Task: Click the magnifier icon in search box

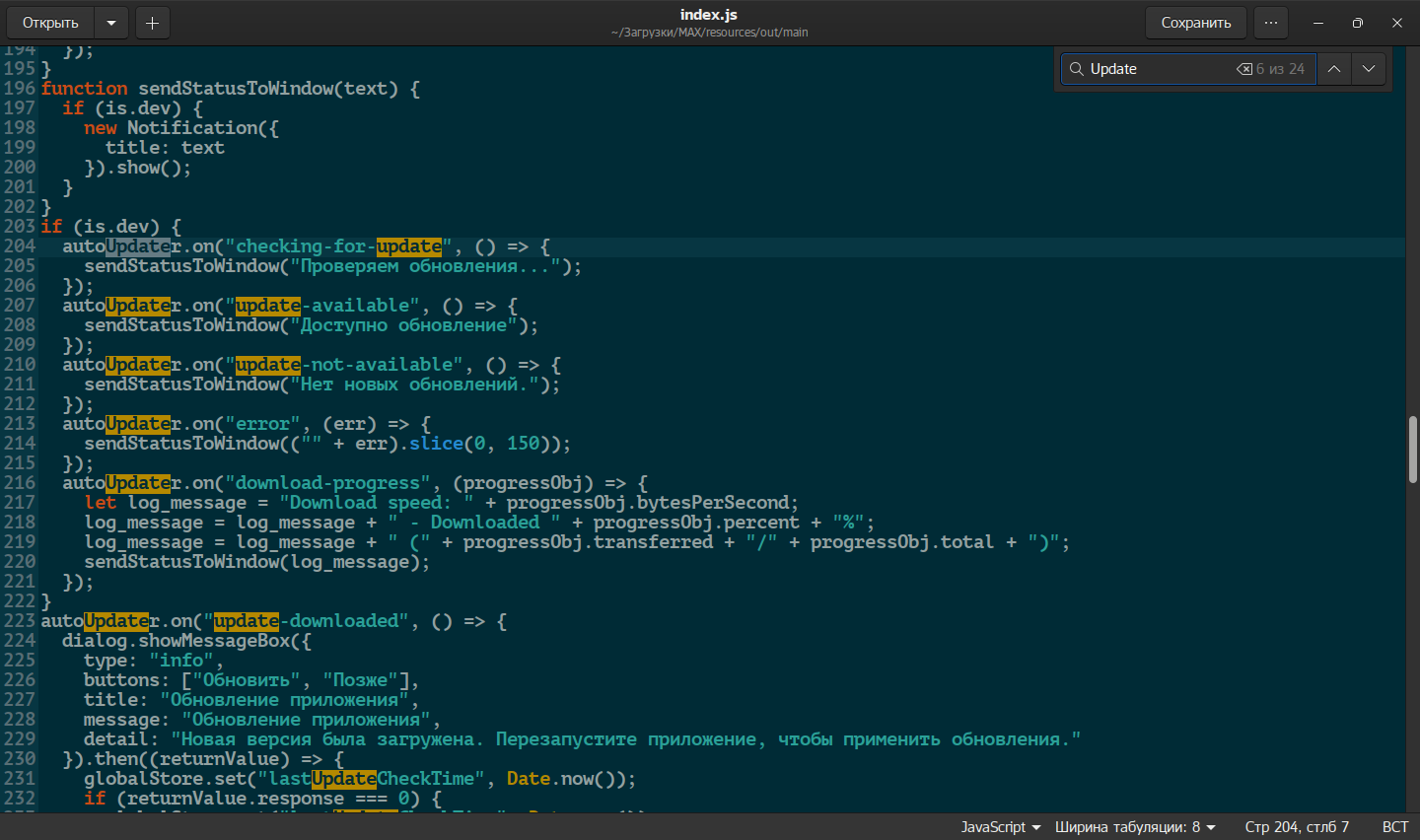Action: tap(1076, 69)
